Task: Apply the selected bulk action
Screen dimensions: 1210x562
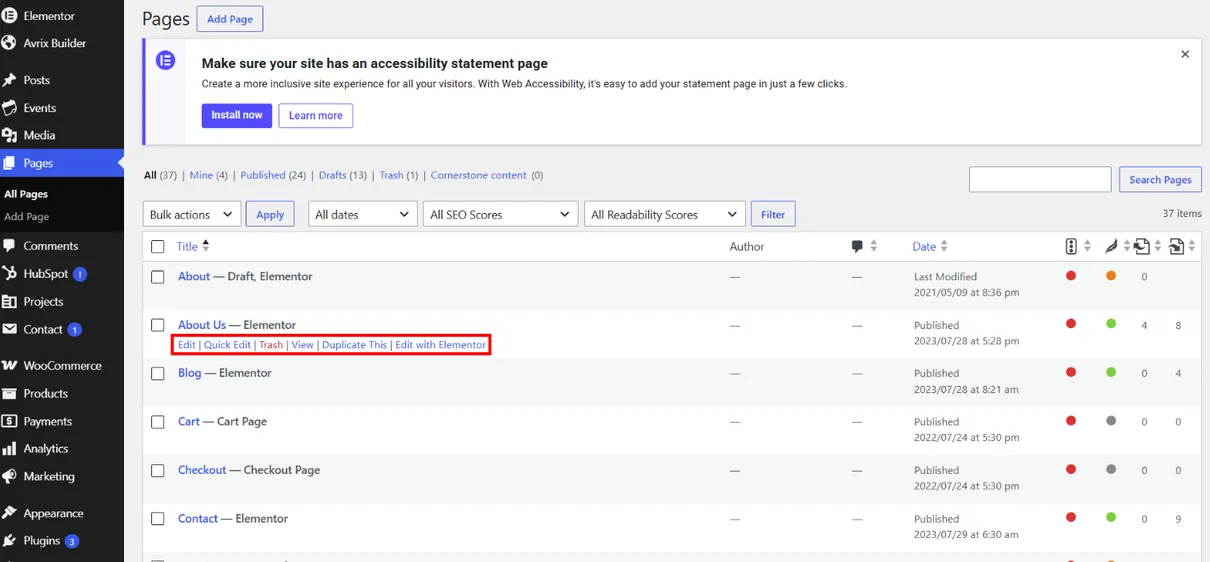Action: 270,214
